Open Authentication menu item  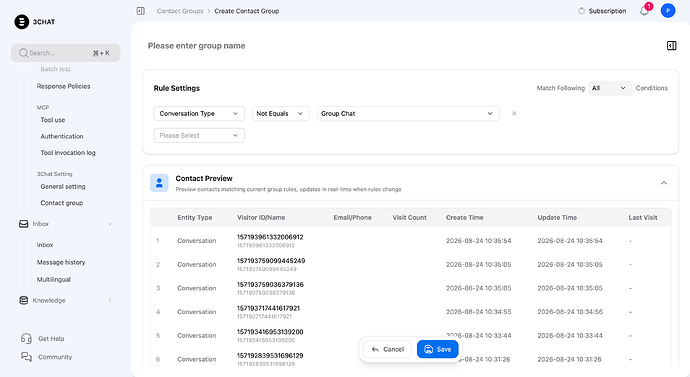tap(62, 136)
